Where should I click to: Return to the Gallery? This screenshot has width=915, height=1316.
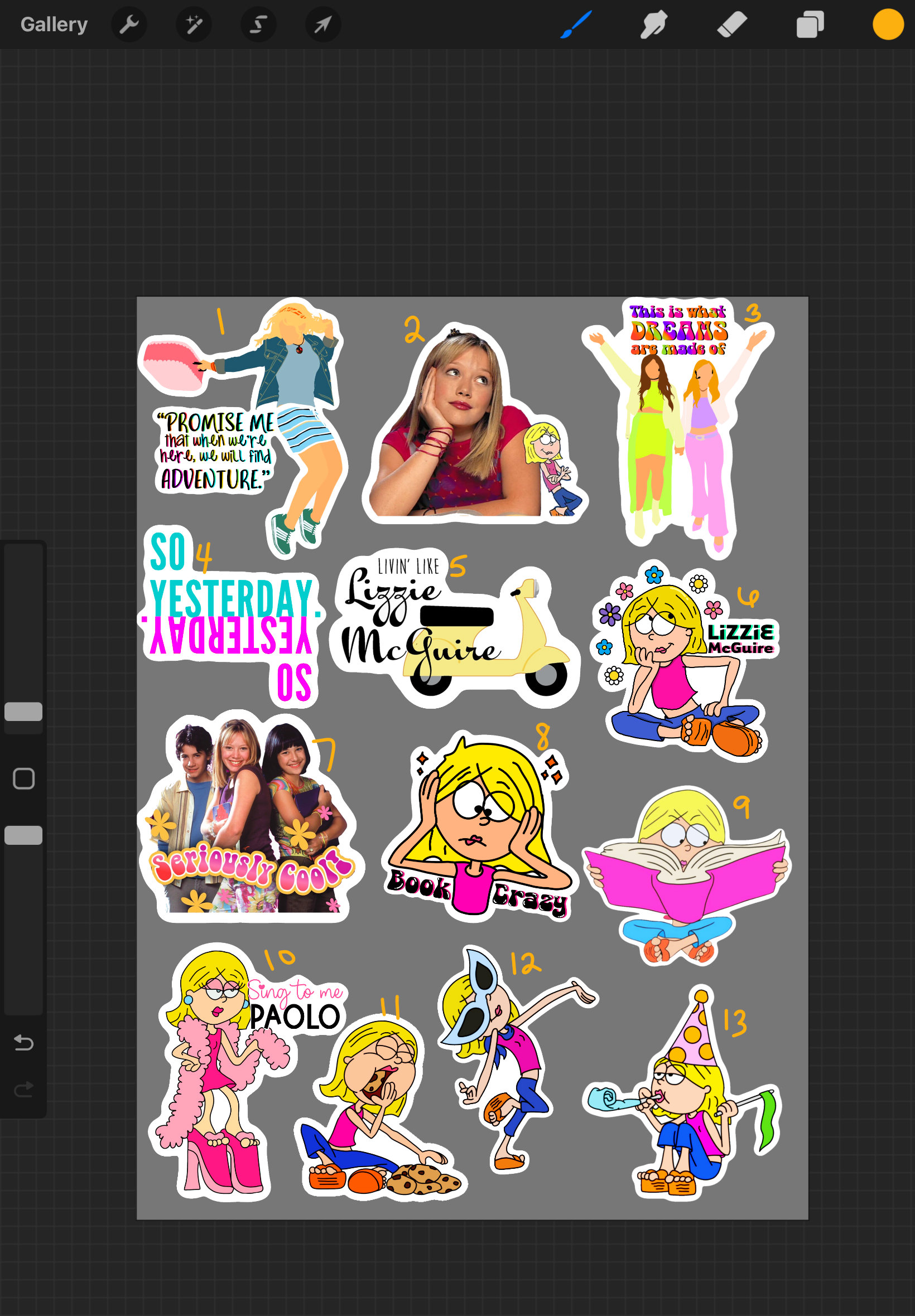[x=54, y=24]
